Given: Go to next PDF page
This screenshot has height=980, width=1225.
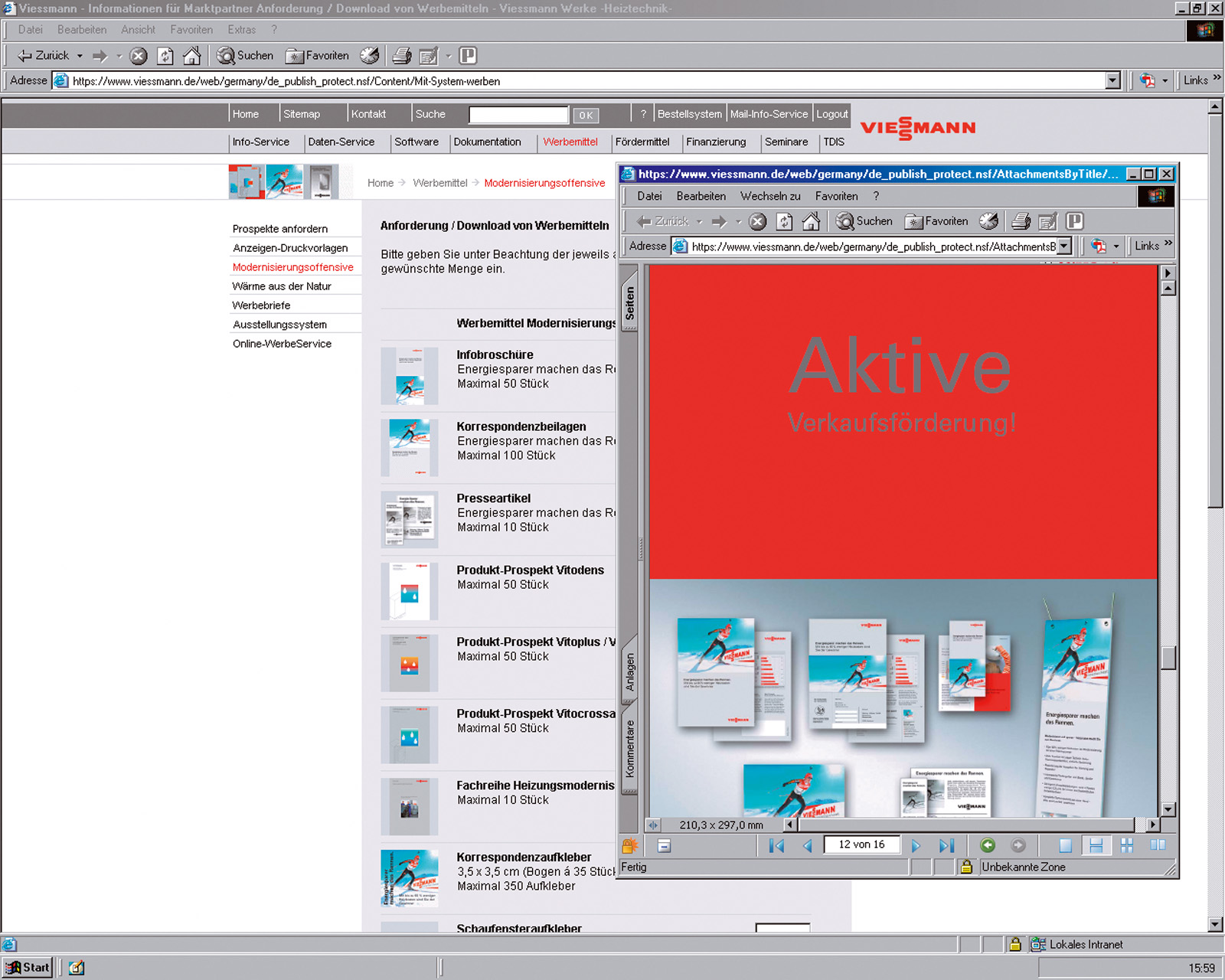Looking at the screenshot, I should tap(916, 845).
